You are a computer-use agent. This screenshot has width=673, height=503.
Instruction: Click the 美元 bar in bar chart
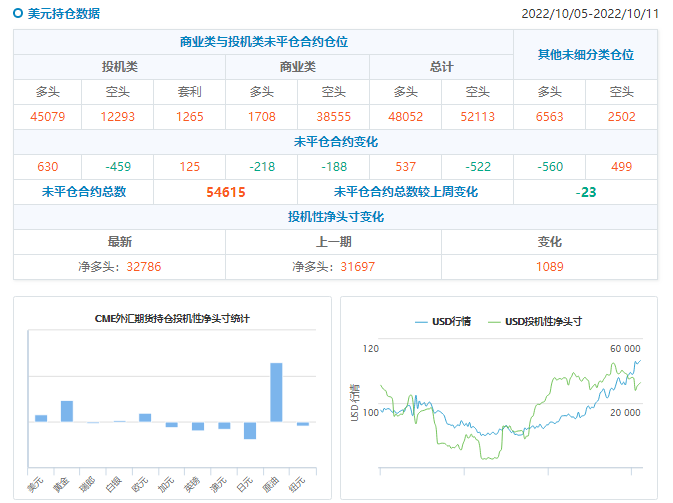tap(41, 418)
